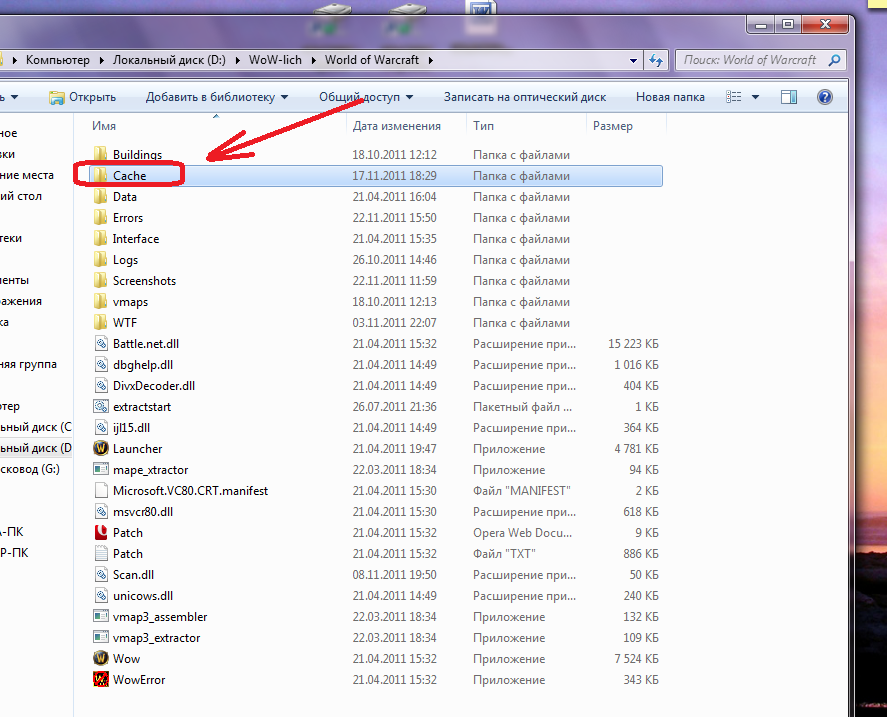Expand the arrow after World of Warcraft
Viewport: 887px width, 717px height.
pos(430,60)
